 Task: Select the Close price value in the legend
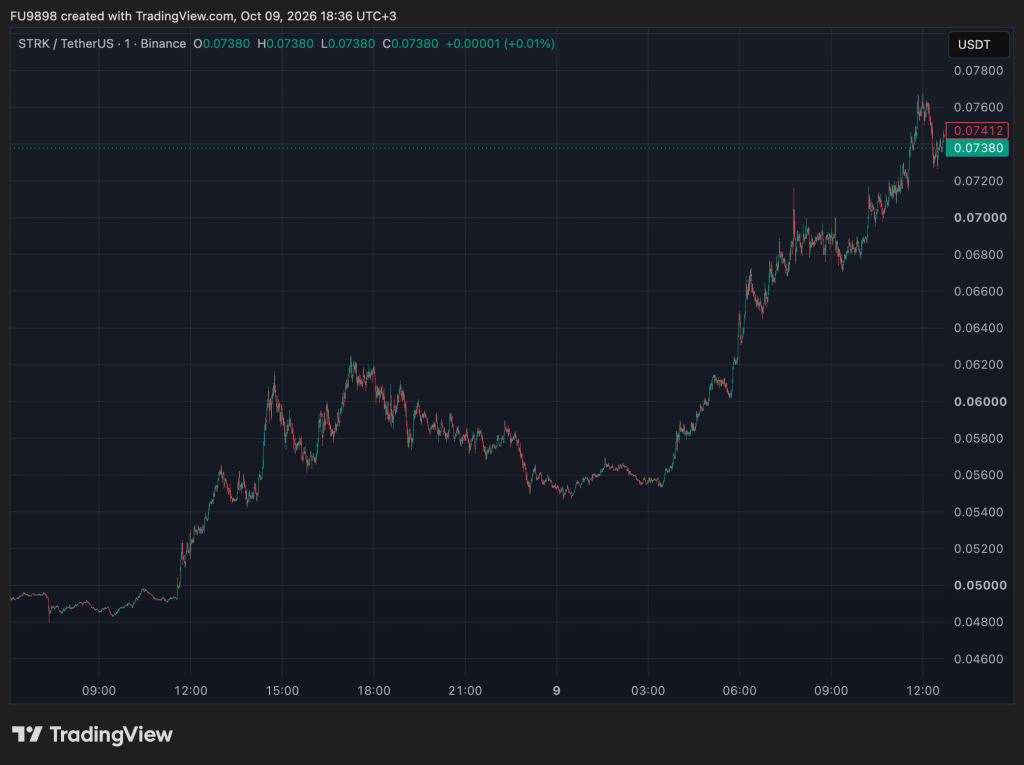click(415, 44)
